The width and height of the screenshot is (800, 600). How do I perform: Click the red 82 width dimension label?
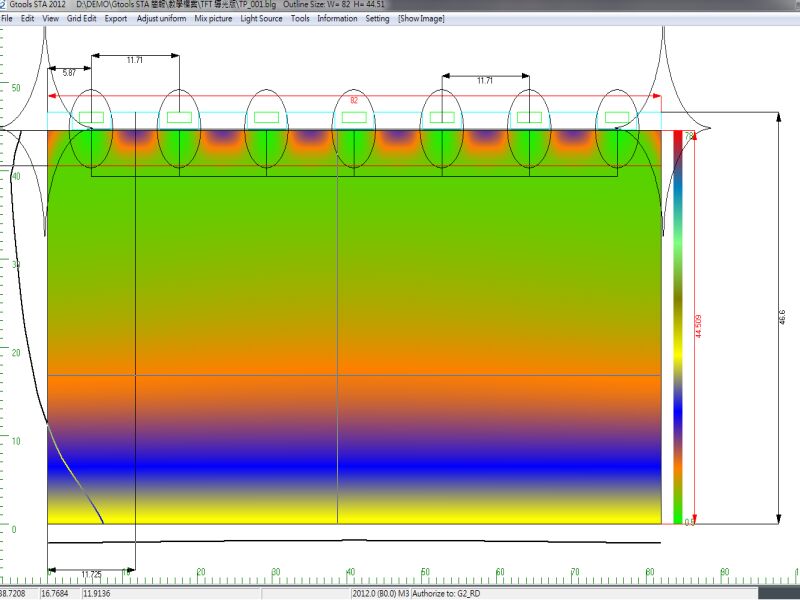(x=354, y=101)
